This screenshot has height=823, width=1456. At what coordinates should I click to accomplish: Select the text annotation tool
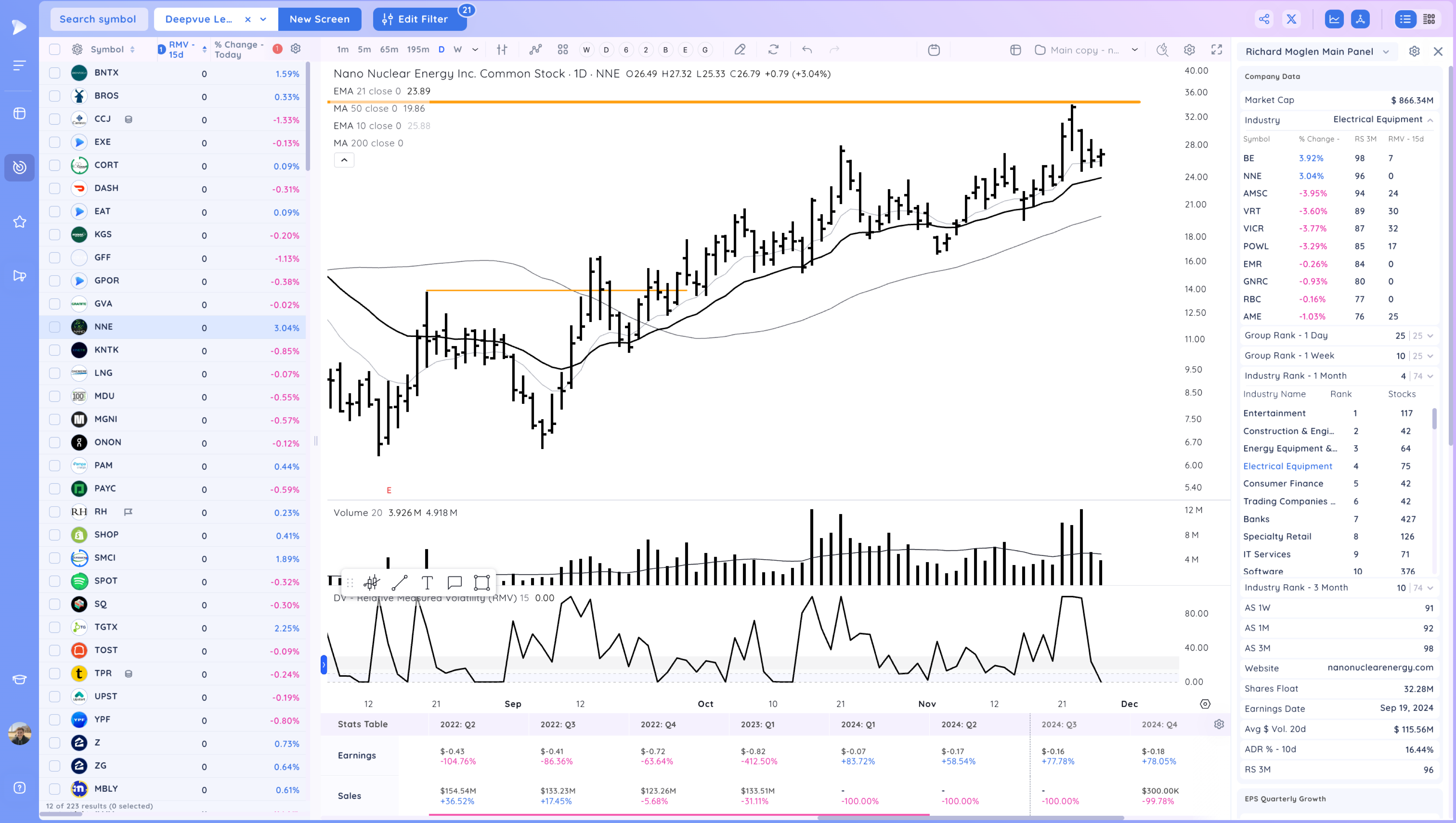427,582
